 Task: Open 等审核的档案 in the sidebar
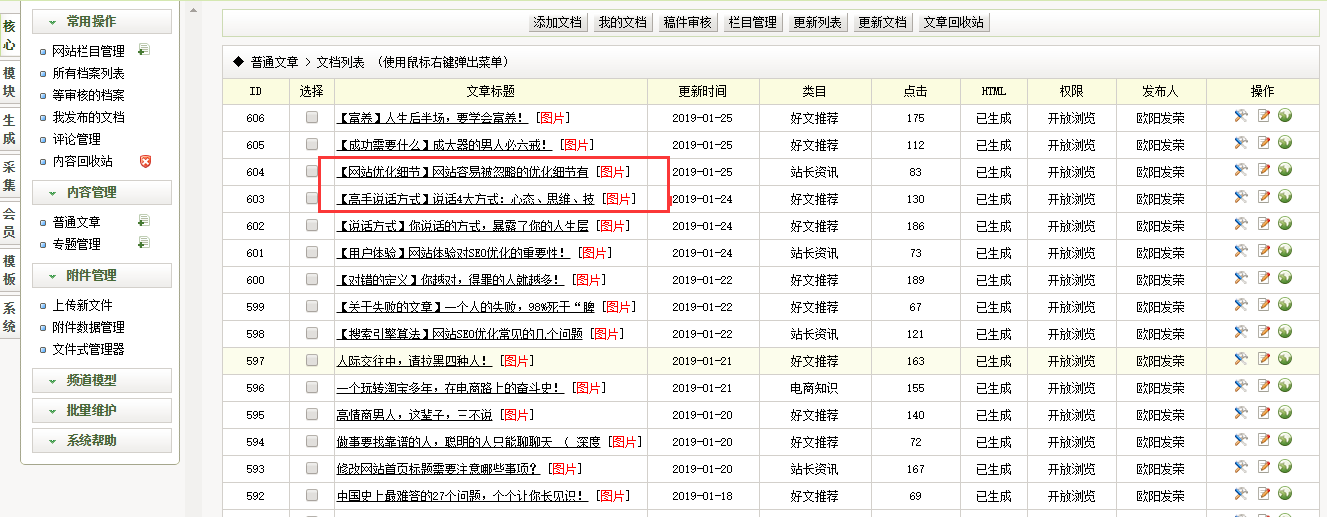(88, 95)
